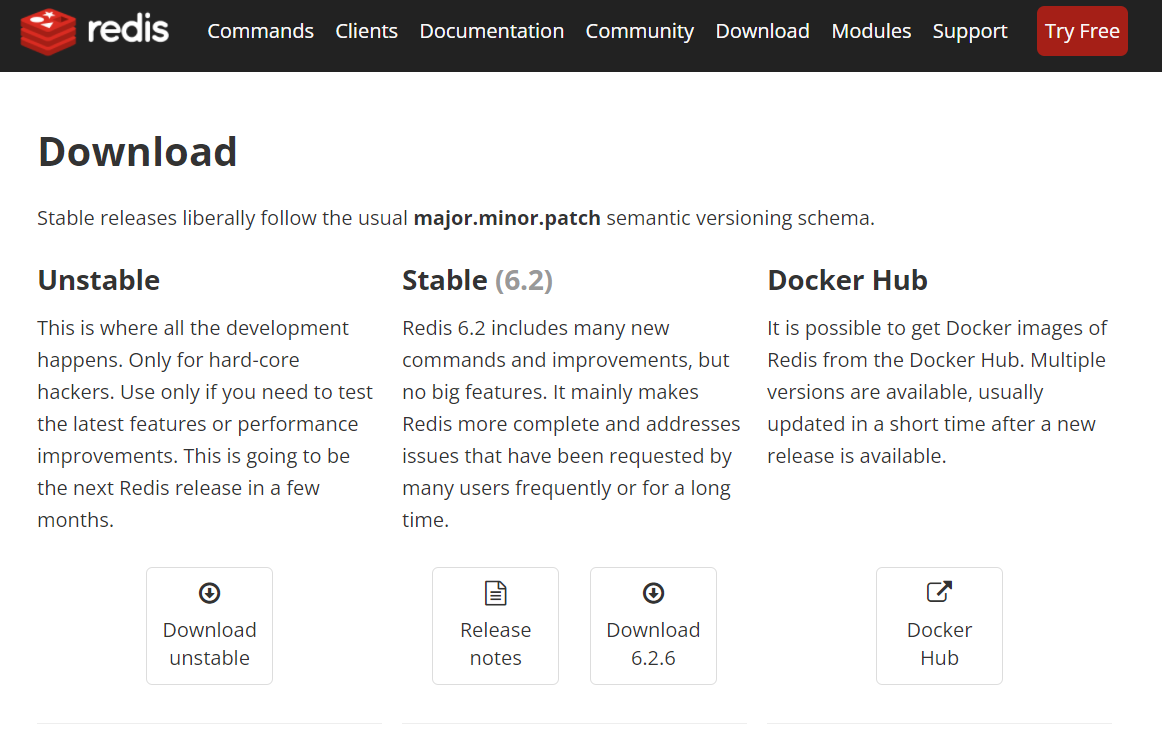Click the Download 6.2.6 button label
The width and height of the screenshot is (1162, 737).
(x=653, y=644)
